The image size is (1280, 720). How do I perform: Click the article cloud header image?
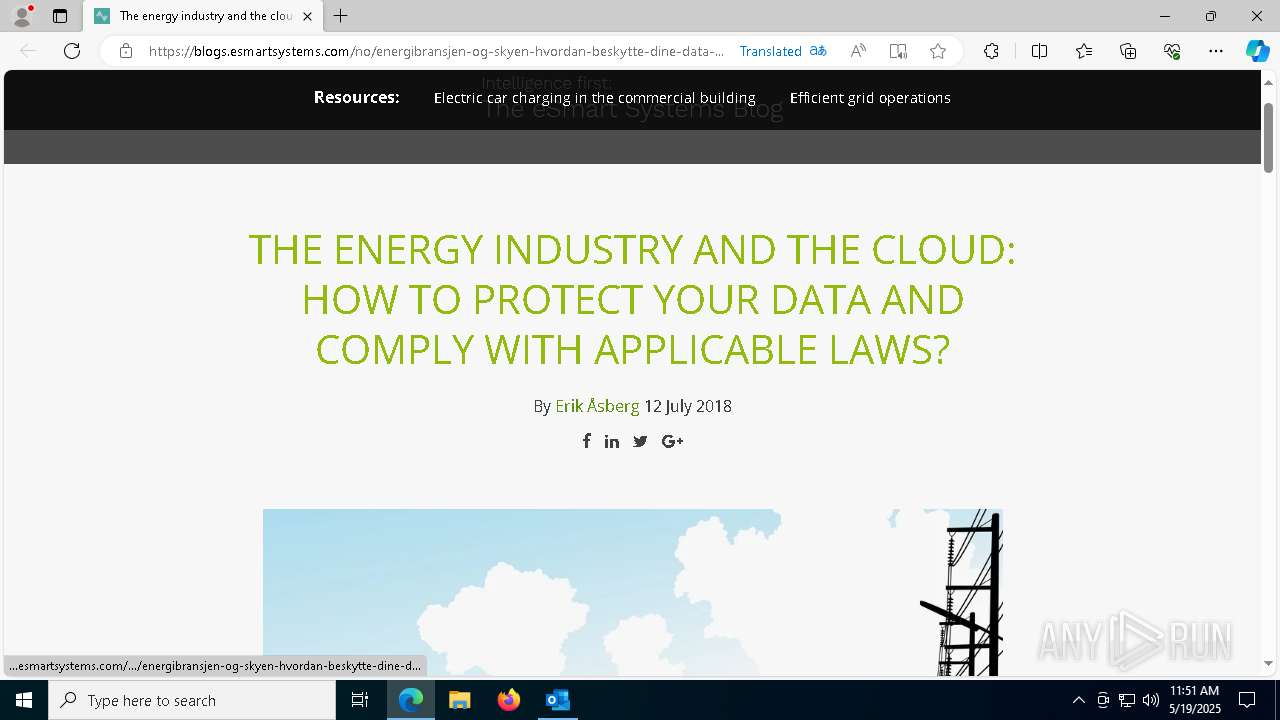[x=632, y=593]
